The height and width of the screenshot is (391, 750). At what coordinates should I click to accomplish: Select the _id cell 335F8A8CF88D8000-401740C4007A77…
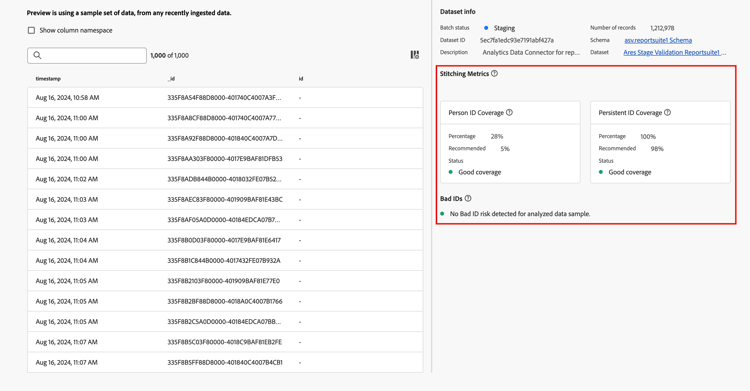224,118
